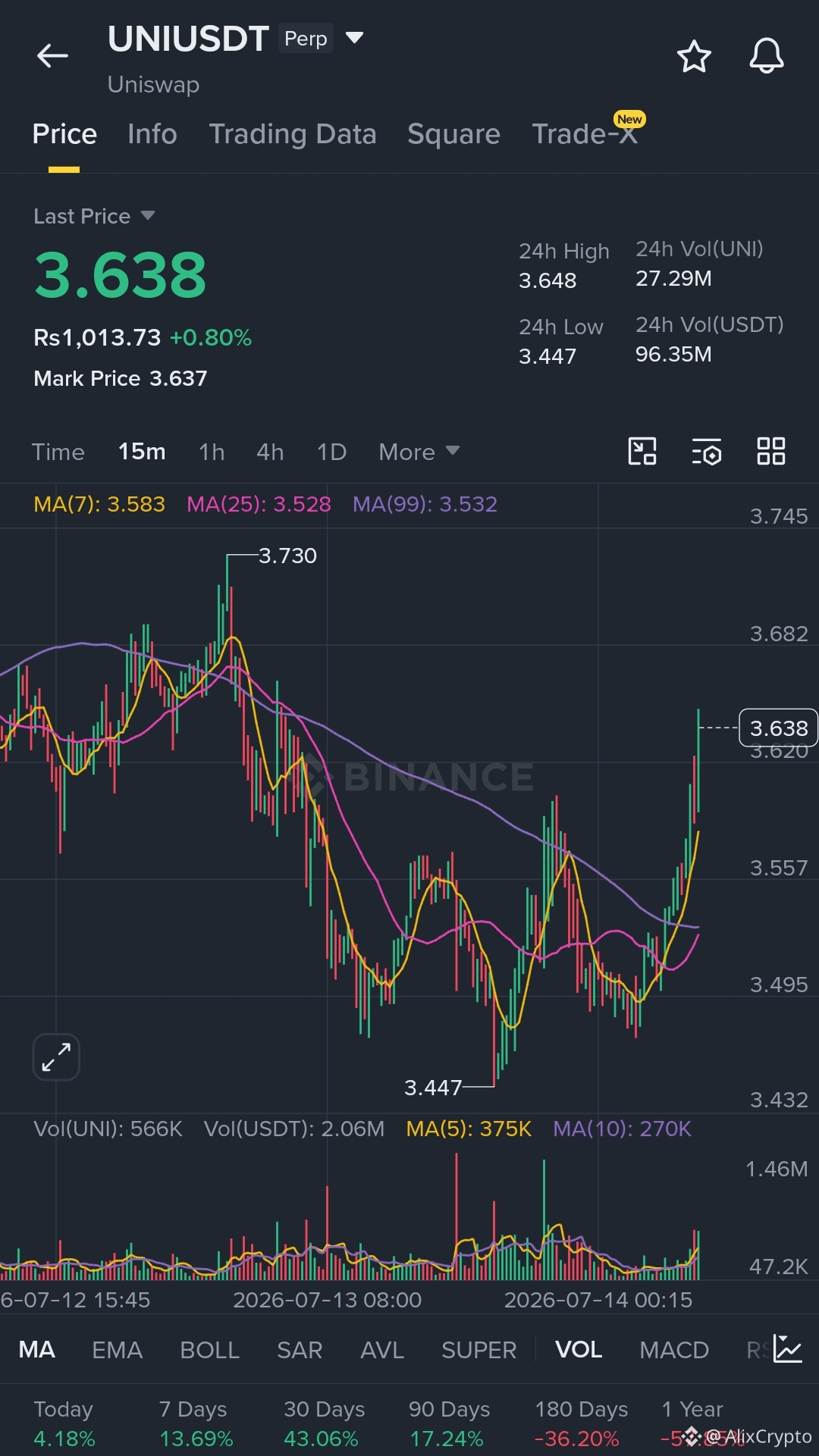Tap the 90 Days 17.24% performance
The height and width of the screenshot is (1456, 819).
[x=449, y=1423]
